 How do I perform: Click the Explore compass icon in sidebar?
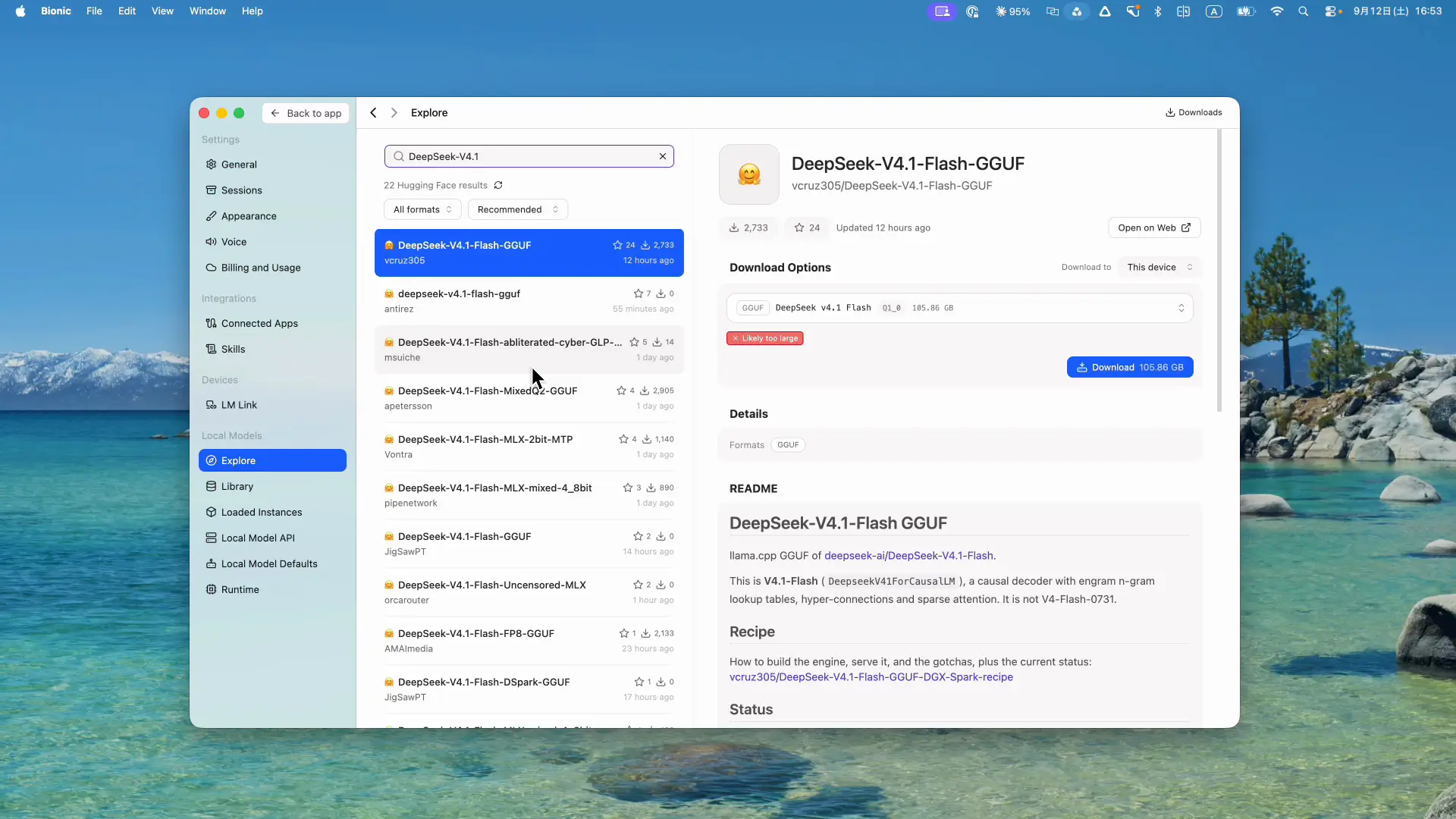tap(211, 460)
